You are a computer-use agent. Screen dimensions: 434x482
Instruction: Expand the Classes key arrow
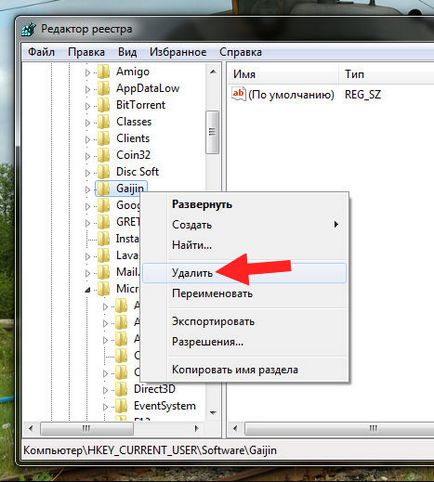pos(88,122)
